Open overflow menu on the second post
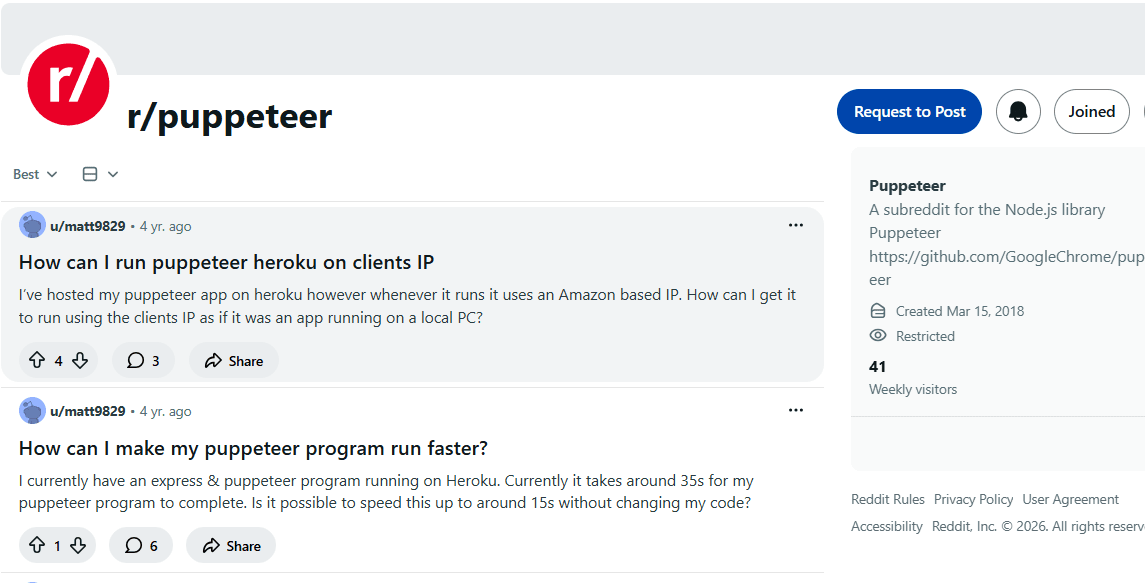This screenshot has height=583, width=1145. point(796,410)
